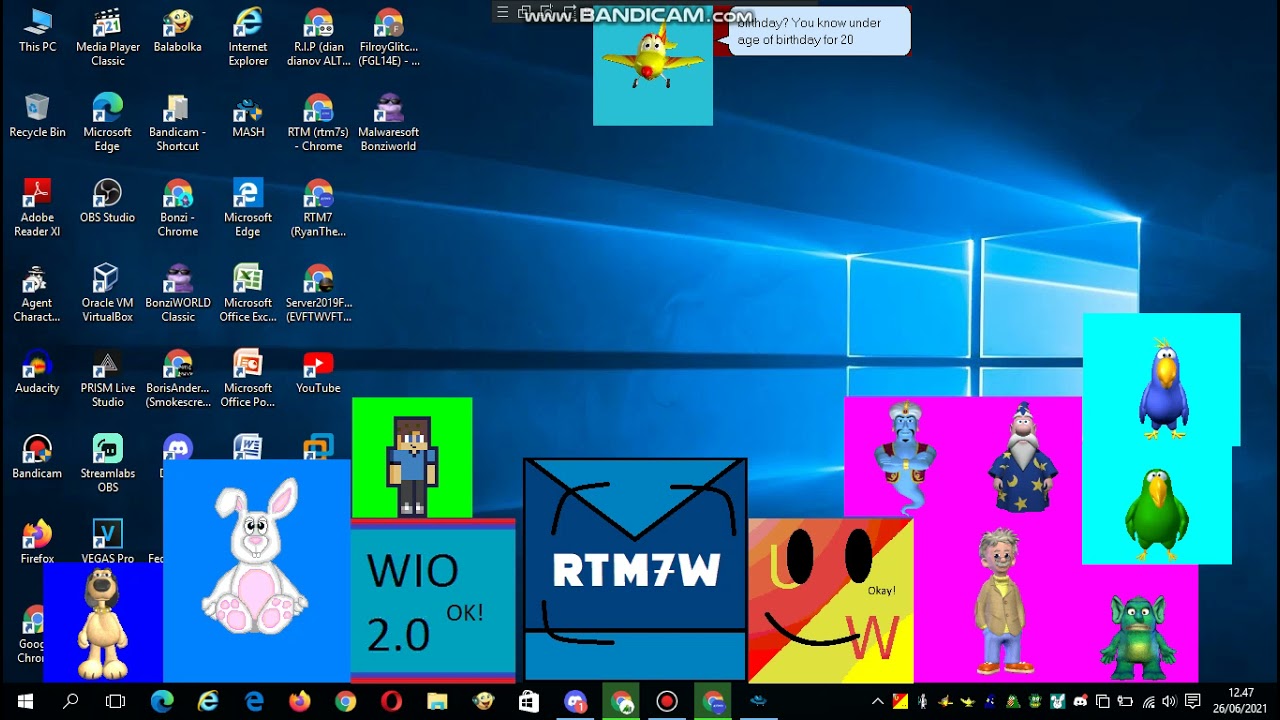This screenshot has height=720, width=1280.
Task: Open the Balabolka desktop shortcut
Action: tap(177, 31)
